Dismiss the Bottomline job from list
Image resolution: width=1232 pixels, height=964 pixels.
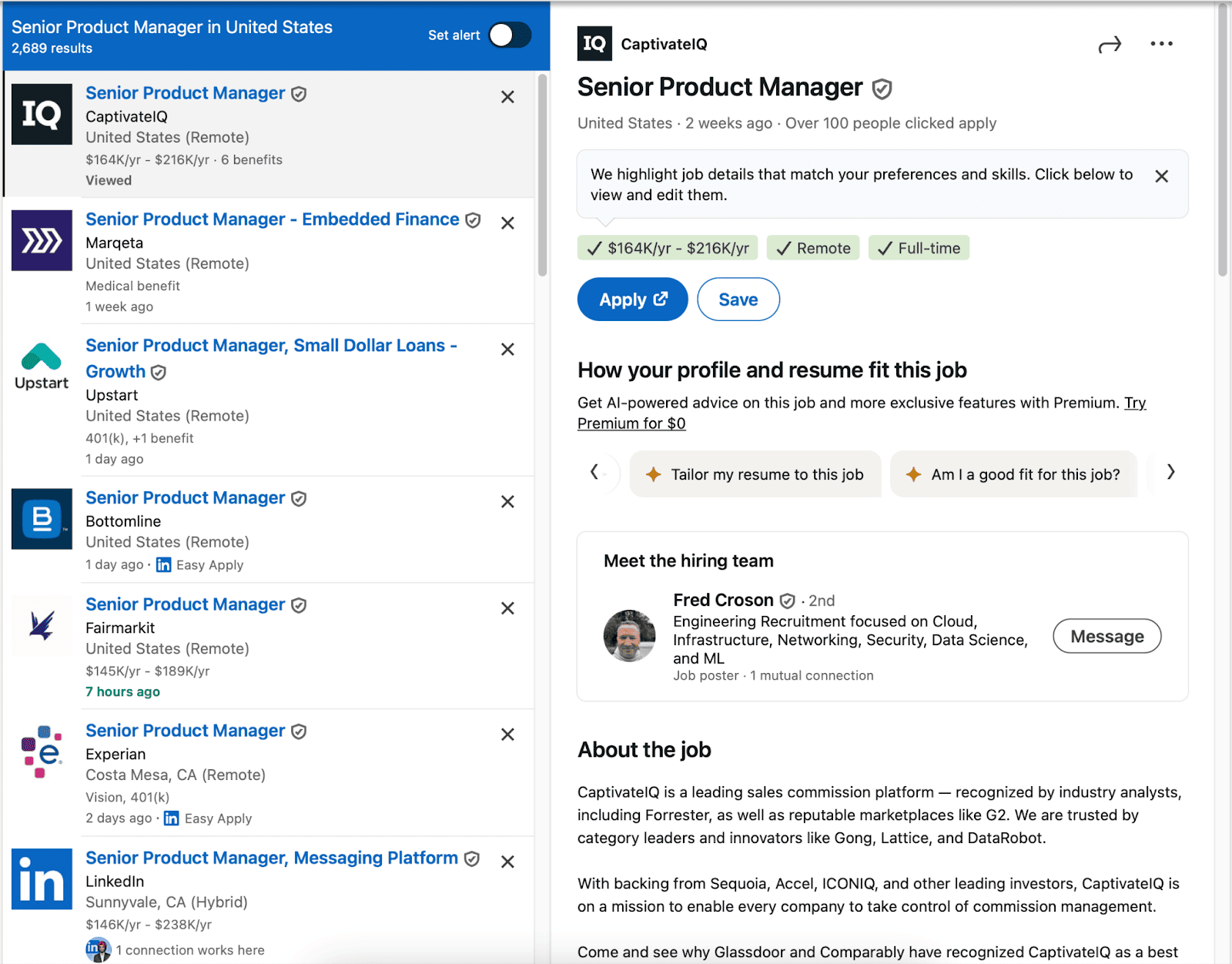click(x=507, y=502)
